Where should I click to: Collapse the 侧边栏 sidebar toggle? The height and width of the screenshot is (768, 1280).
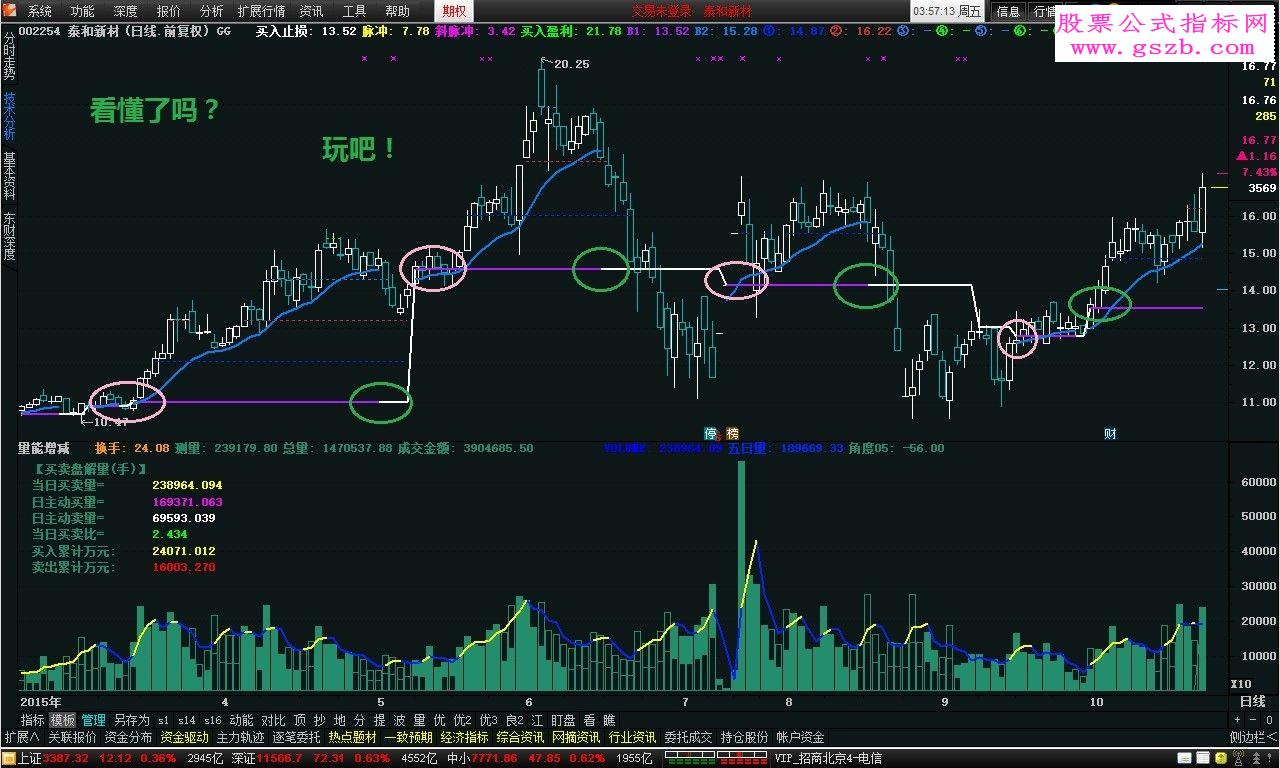pyautogui.click(x=1254, y=737)
